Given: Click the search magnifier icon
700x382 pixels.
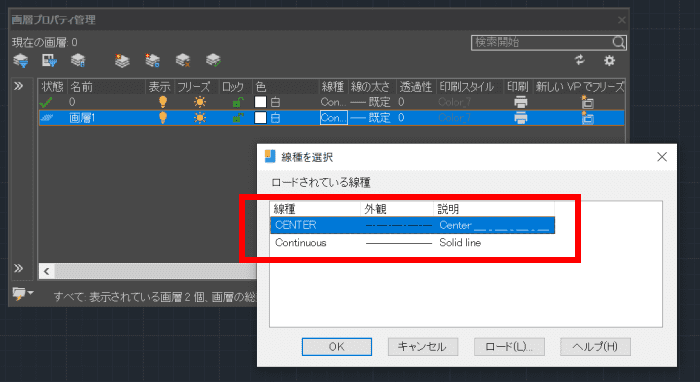Looking at the screenshot, I should pos(618,42).
